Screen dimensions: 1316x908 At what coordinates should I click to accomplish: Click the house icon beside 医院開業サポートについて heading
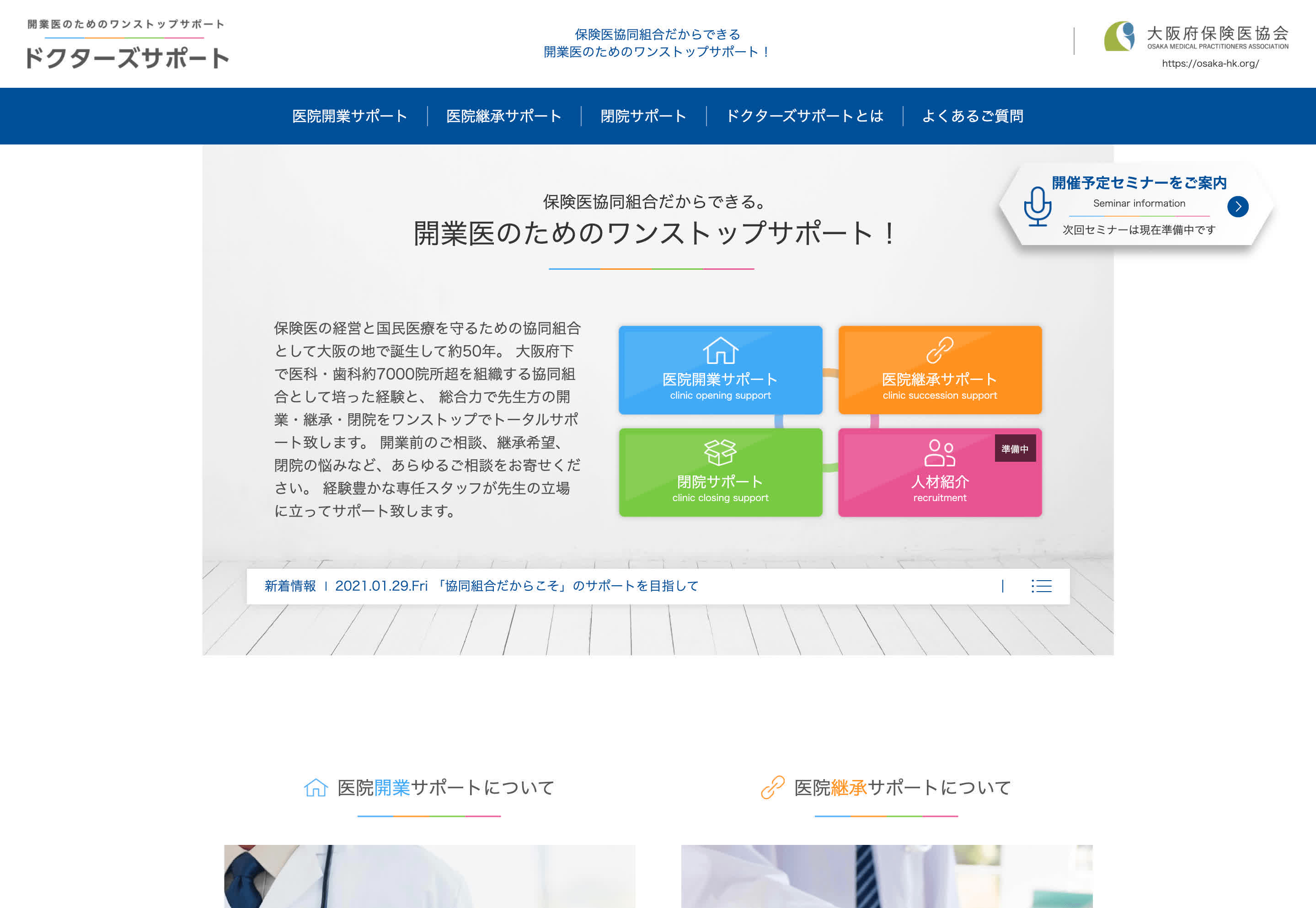(x=315, y=788)
